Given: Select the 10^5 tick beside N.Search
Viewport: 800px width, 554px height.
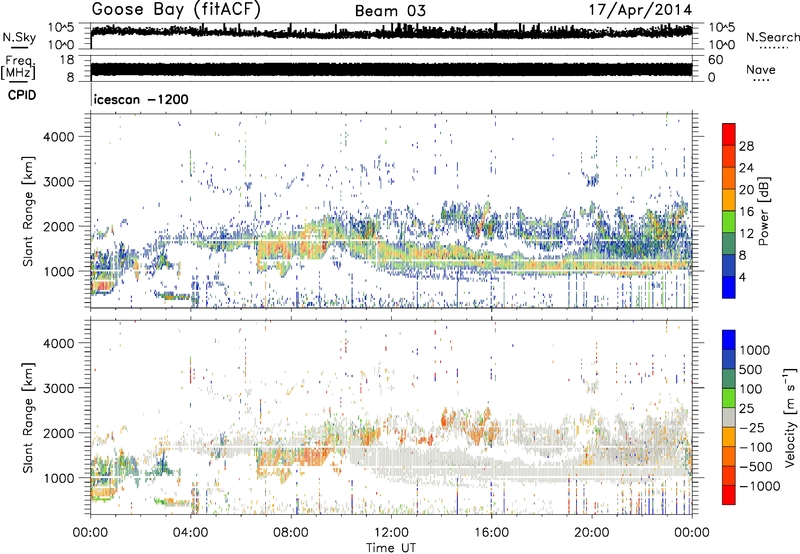Looking at the screenshot, I should (x=722, y=27).
